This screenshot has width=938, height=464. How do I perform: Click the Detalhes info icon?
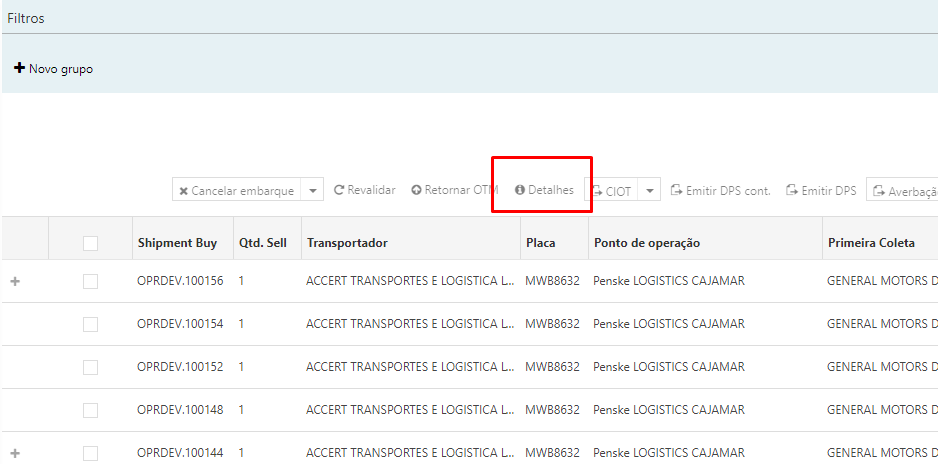point(520,190)
